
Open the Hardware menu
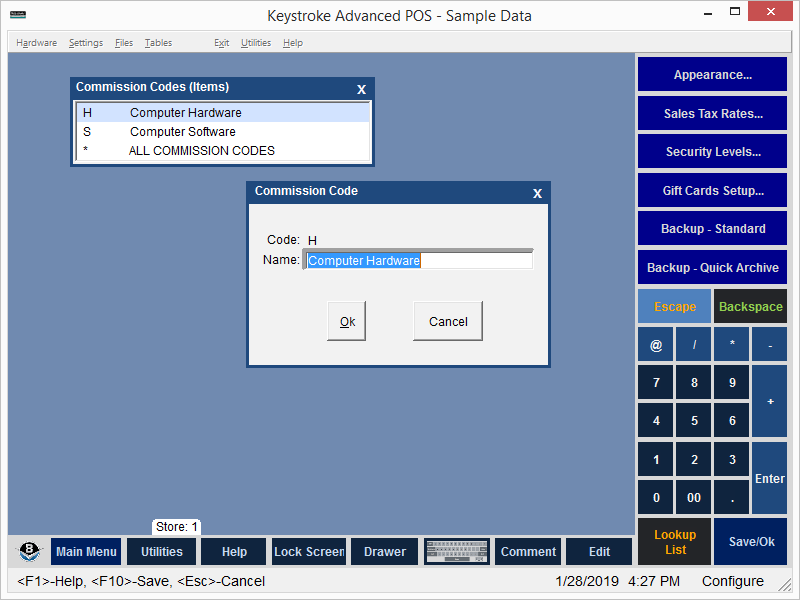pos(36,43)
